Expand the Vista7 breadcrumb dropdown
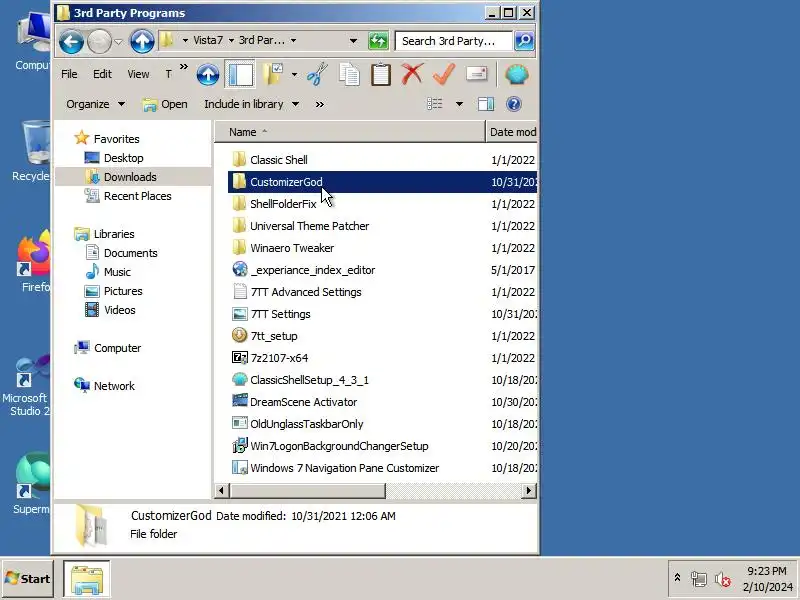The width and height of the screenshot is (800, 600). 231,40
